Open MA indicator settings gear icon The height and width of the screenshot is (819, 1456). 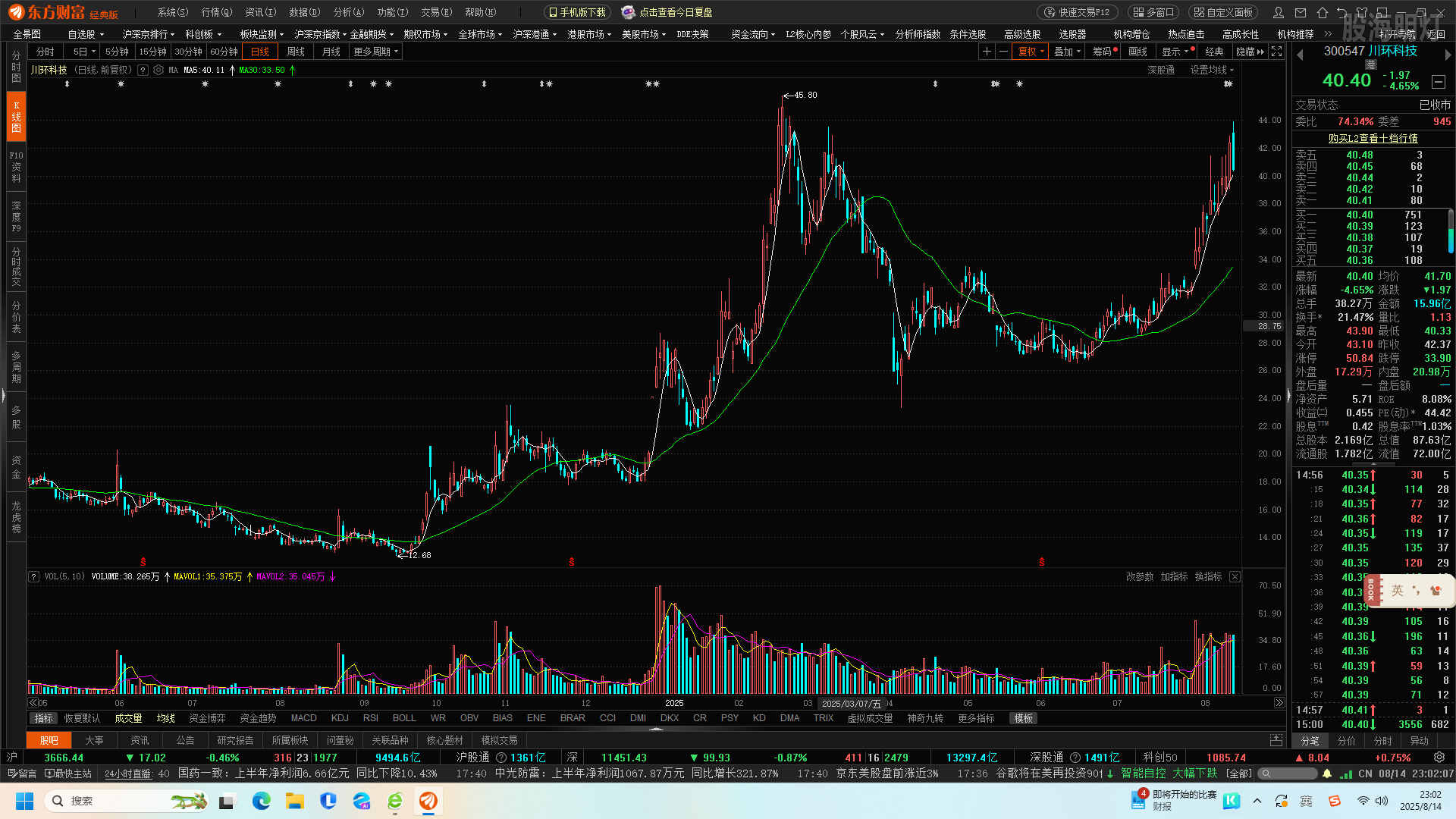[158, 70]
